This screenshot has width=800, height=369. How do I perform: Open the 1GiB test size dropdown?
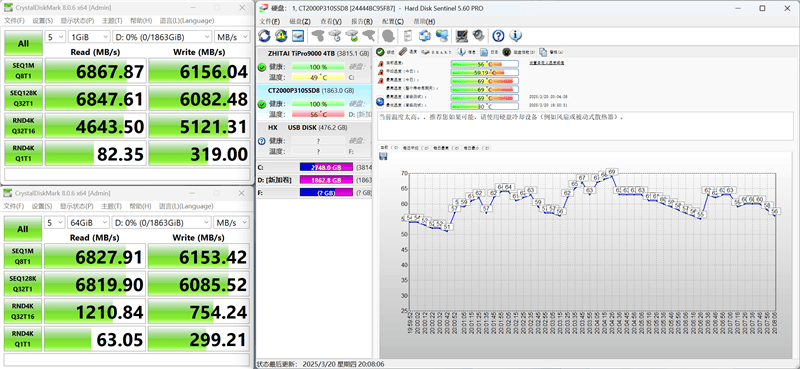[89, 37]
